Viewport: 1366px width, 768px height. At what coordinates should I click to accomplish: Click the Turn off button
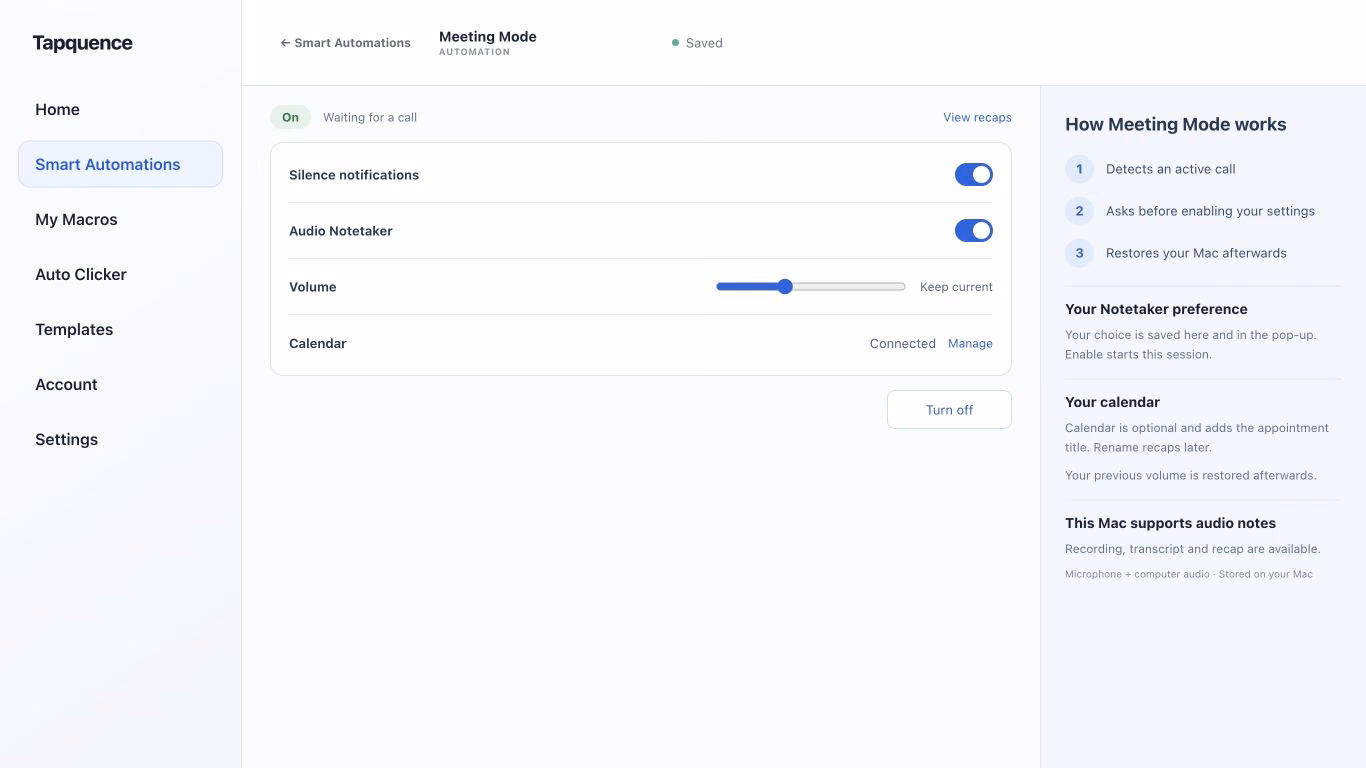[x=949, y=410]
